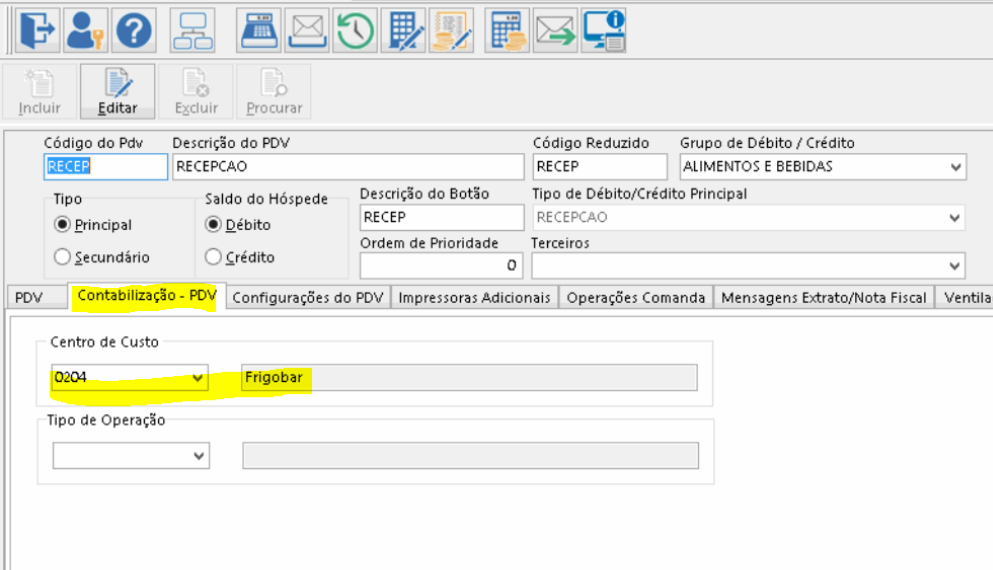This screenshot has height=570, width=993.
Task: Expand Grupo de Débito / Crédito dropdown
Action: tap(955, 167)
